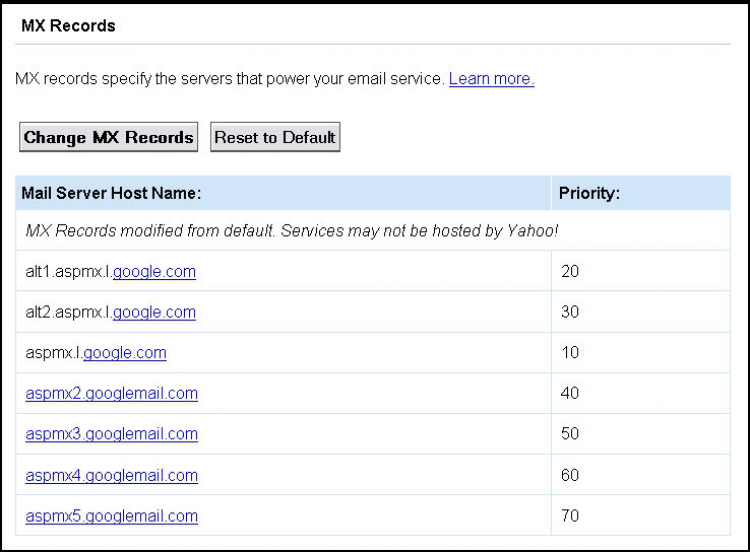This screenshot has width=750, height=552.
Task: Click the Reset to Default button
Action: pyautogui.click(x=275, y=137)
